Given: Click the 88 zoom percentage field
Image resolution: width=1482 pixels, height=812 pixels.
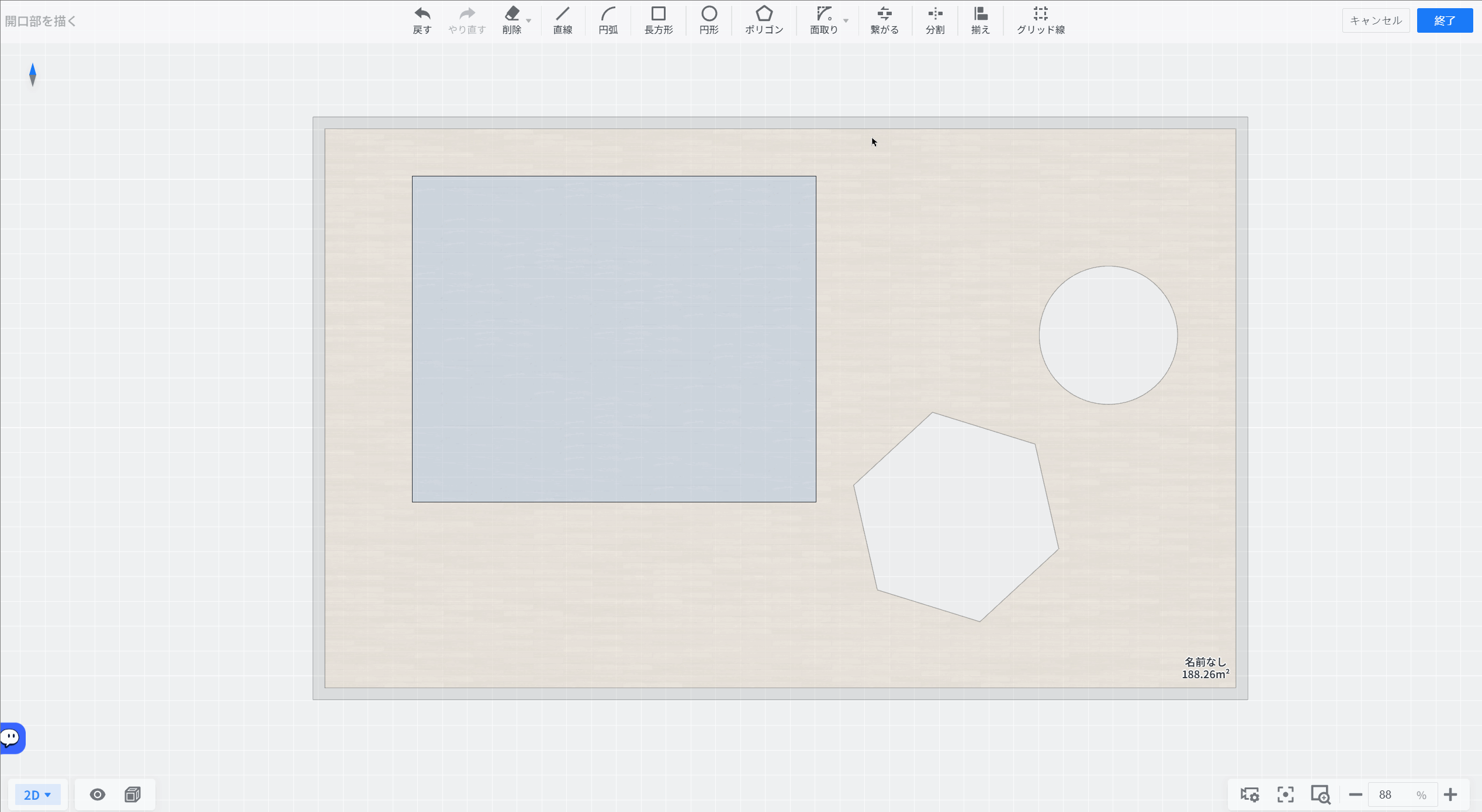Looking at the screenshot, I should [x=1403, y=794].
